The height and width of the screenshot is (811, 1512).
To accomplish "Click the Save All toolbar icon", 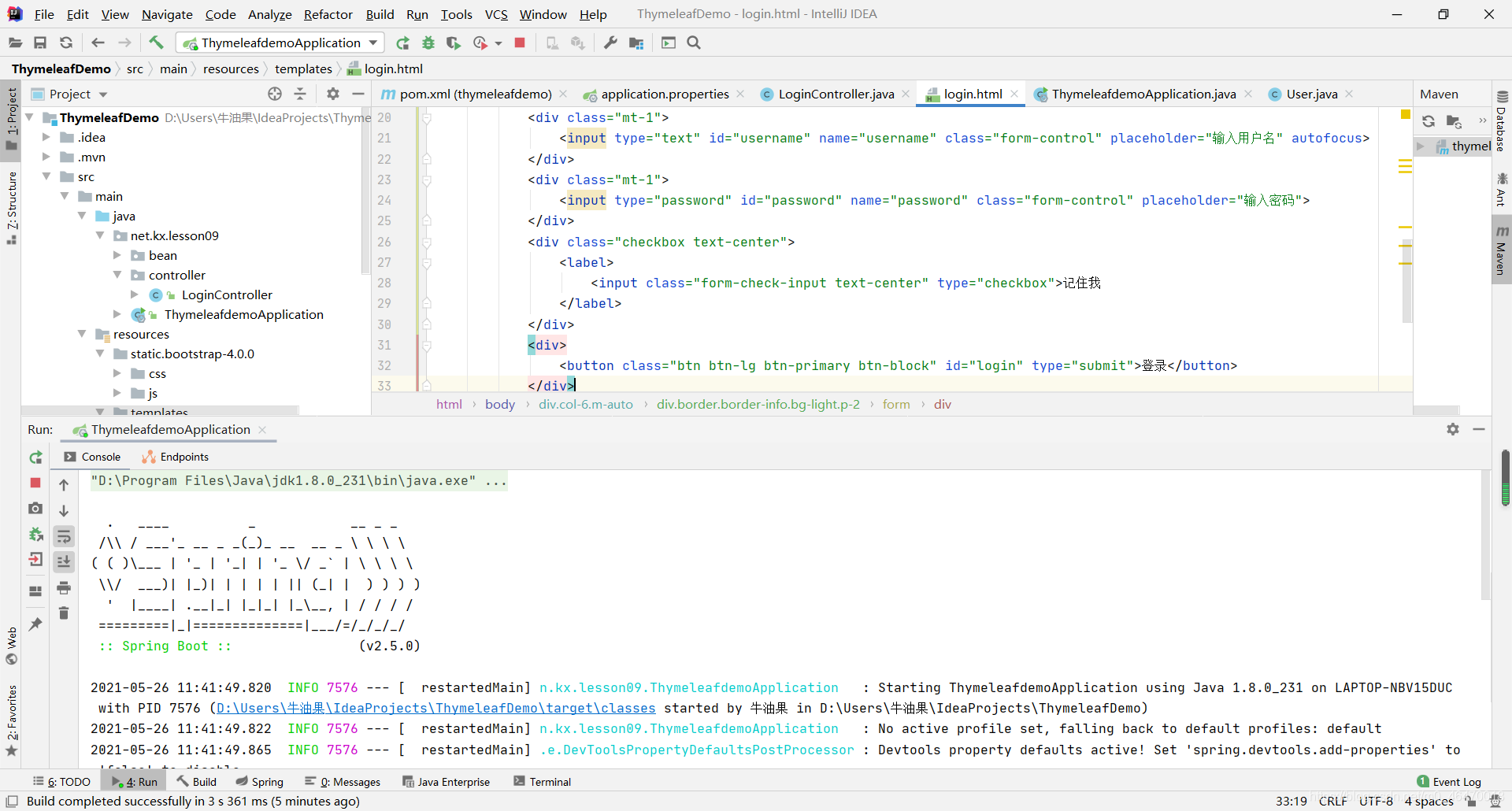I will [40, 43].
